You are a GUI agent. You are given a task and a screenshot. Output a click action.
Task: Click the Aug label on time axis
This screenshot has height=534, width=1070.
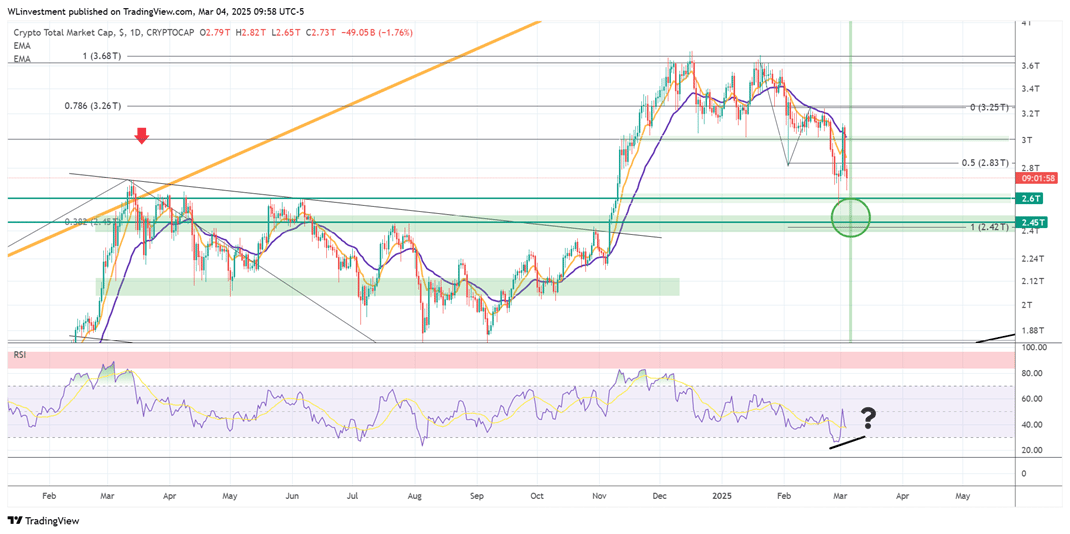415,494
